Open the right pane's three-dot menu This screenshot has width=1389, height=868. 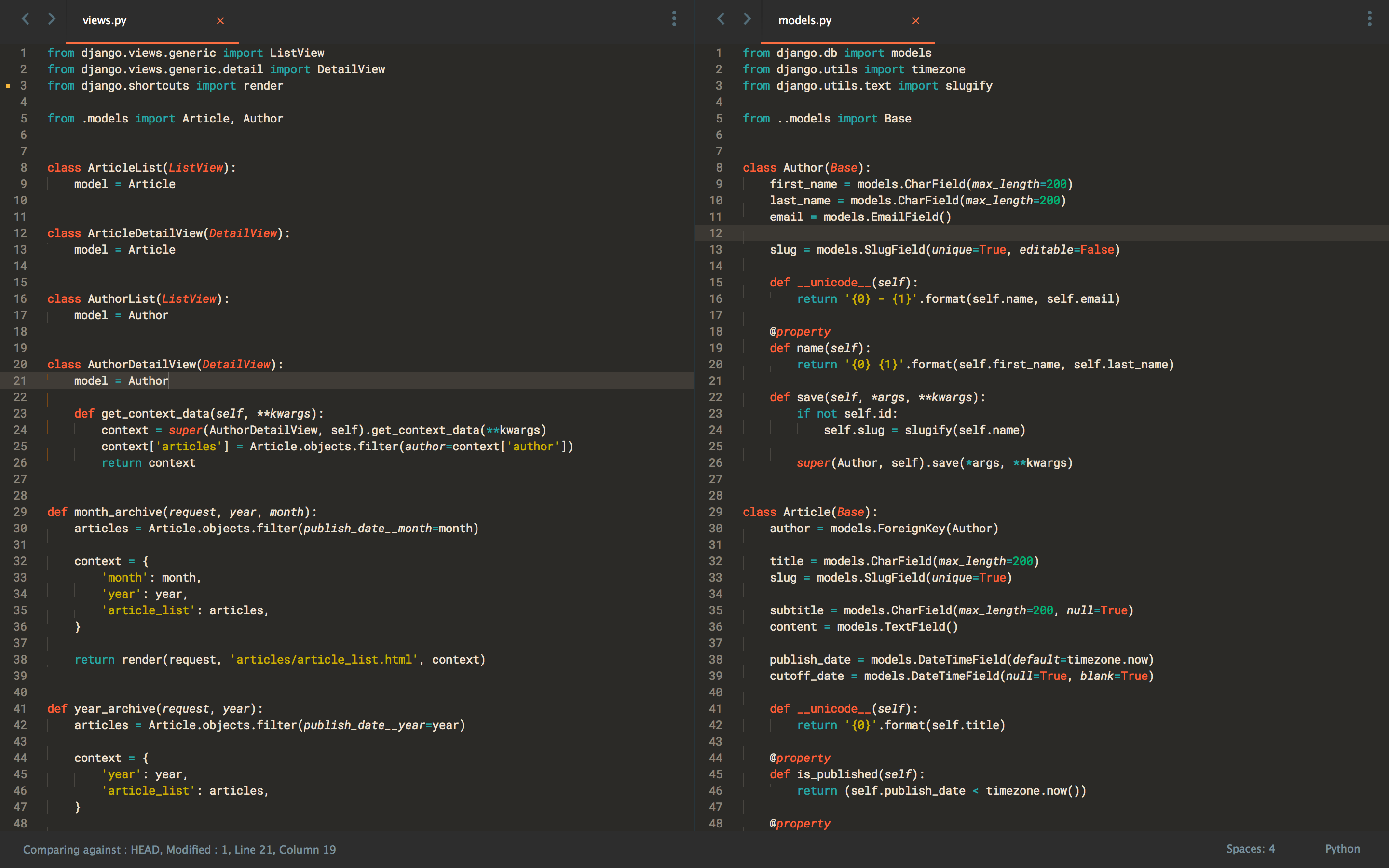point(1370,19)
